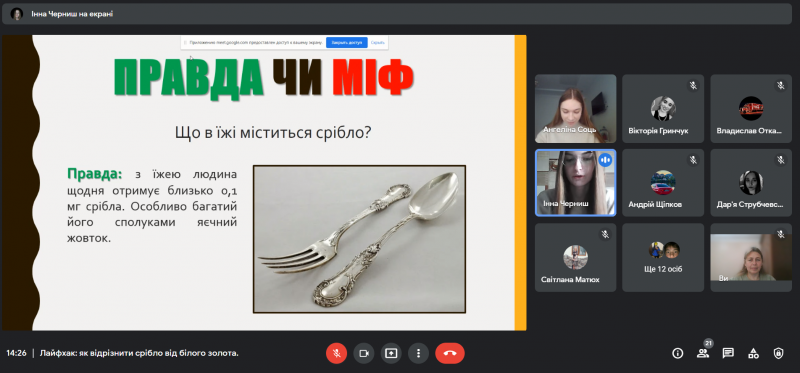
Task: Open the meeting details info icon
Action: point(678,353)
